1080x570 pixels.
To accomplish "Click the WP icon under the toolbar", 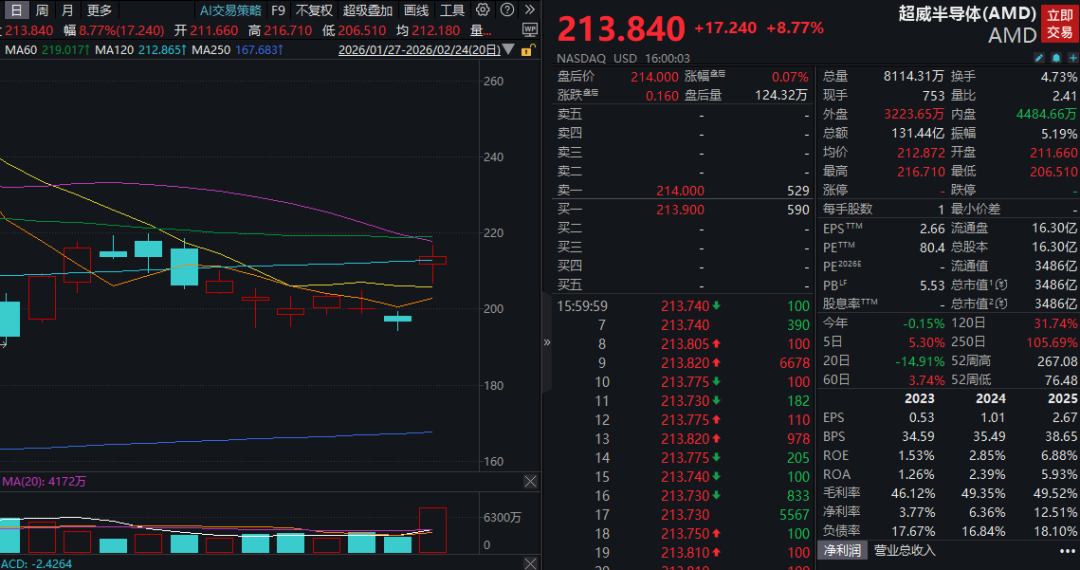I will (x=528, y=31).
